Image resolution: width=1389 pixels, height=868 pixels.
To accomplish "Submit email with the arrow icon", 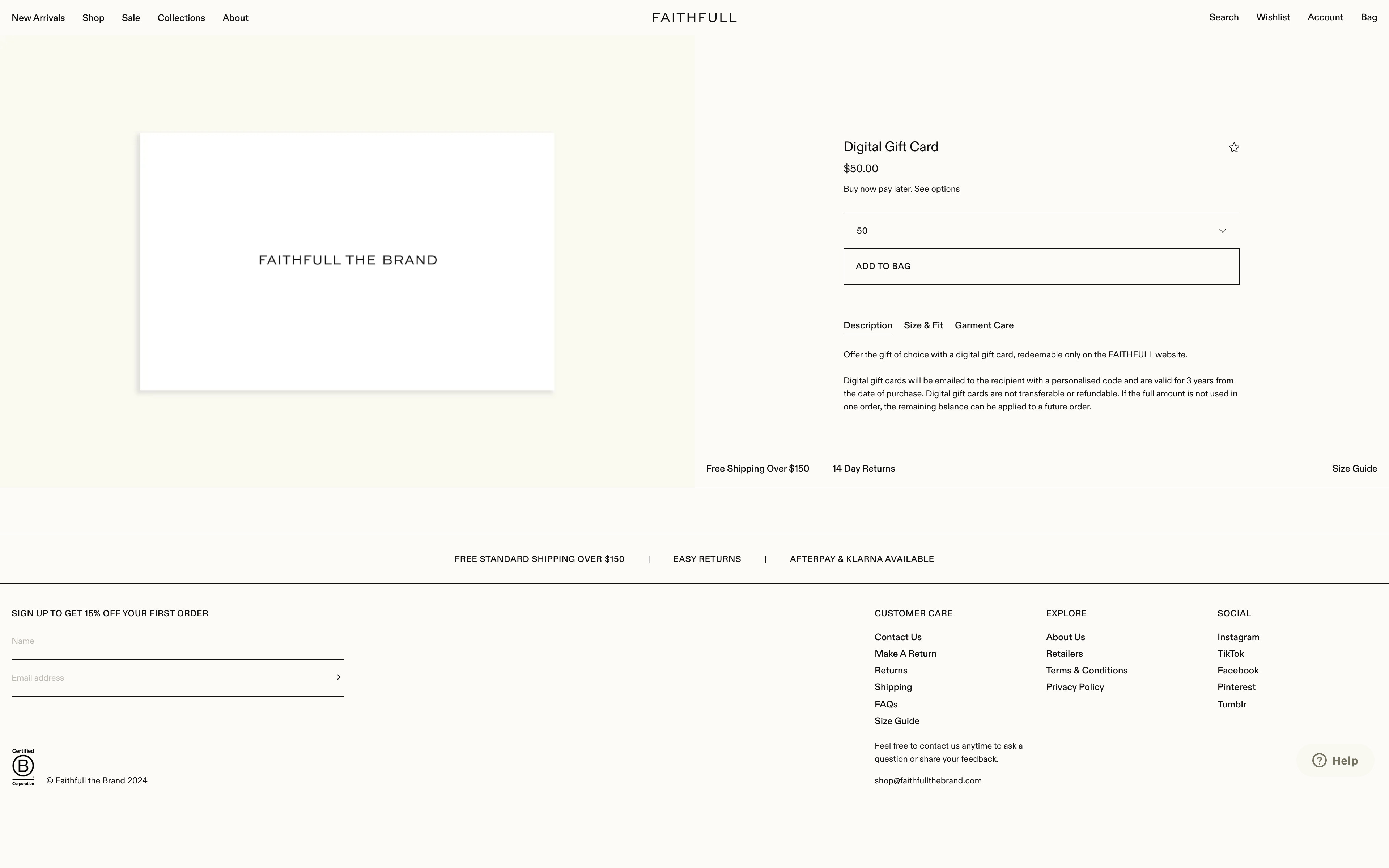I will (339, 677).
